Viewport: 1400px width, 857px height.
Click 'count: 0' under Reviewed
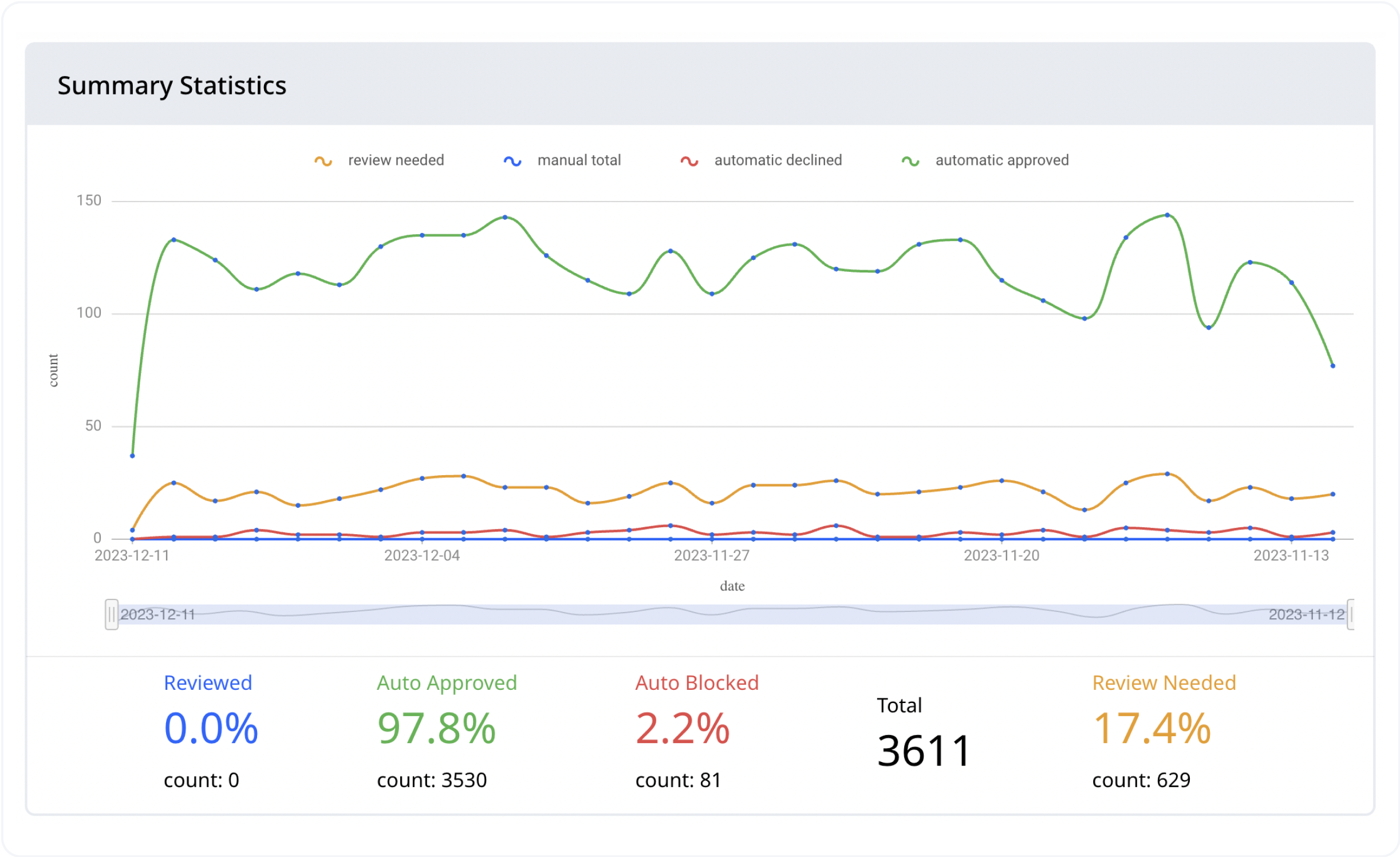pyautogui.click(x=202, y=780)
